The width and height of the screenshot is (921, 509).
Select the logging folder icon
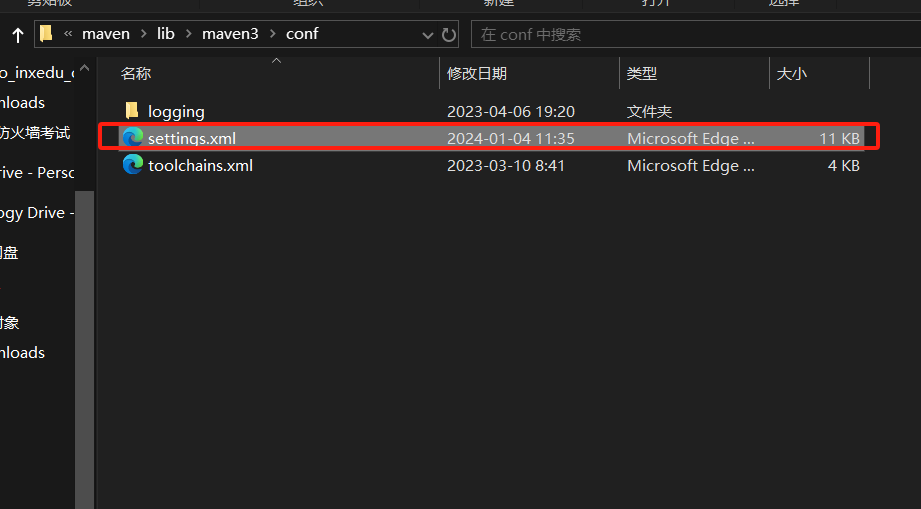[x=132, y=110]
